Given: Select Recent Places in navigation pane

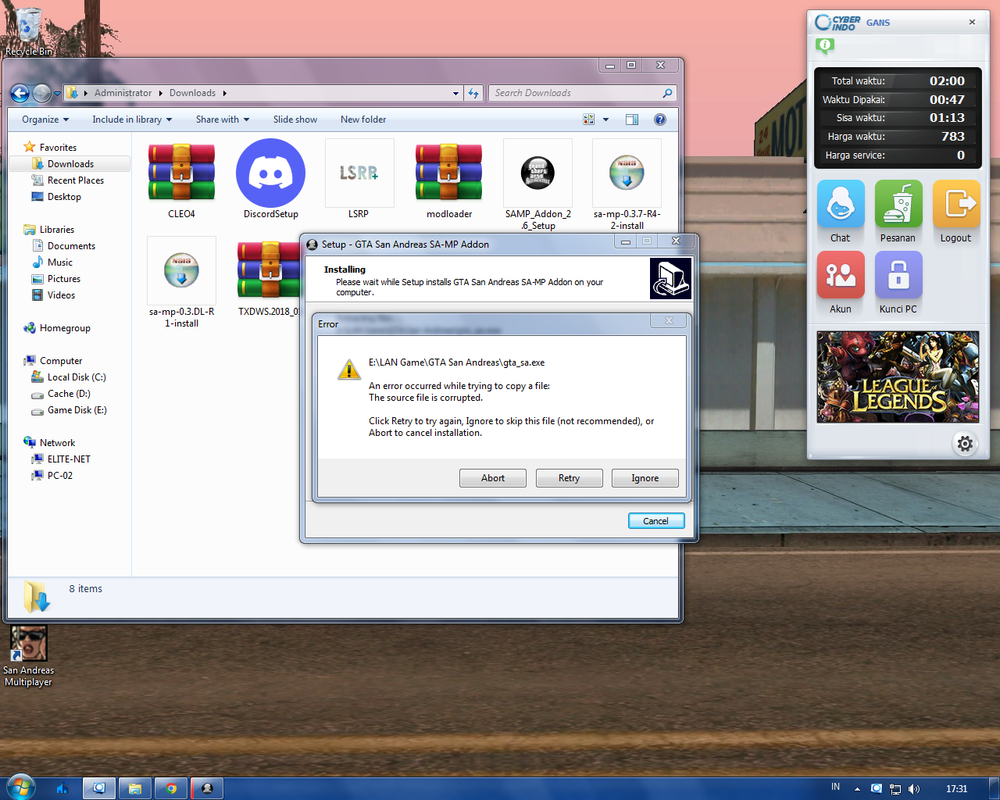Looking at the screenshot, I should (x=75, y=181).
